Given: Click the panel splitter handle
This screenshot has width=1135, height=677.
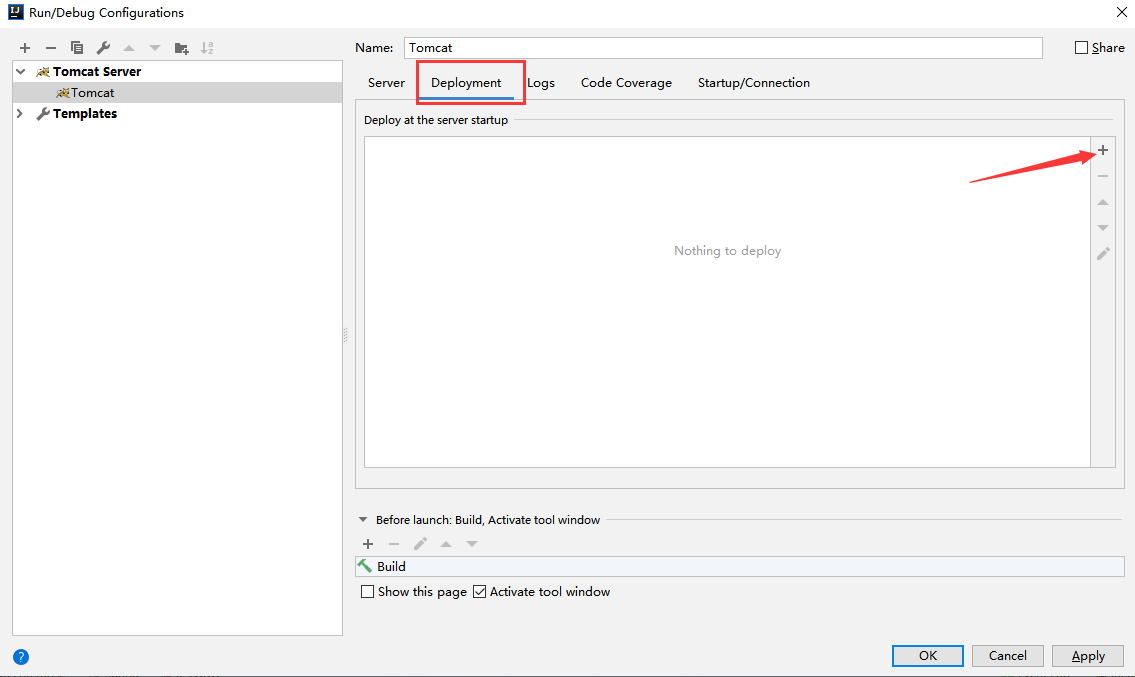Looking at the screenshot, I should [x=345, y=335].
